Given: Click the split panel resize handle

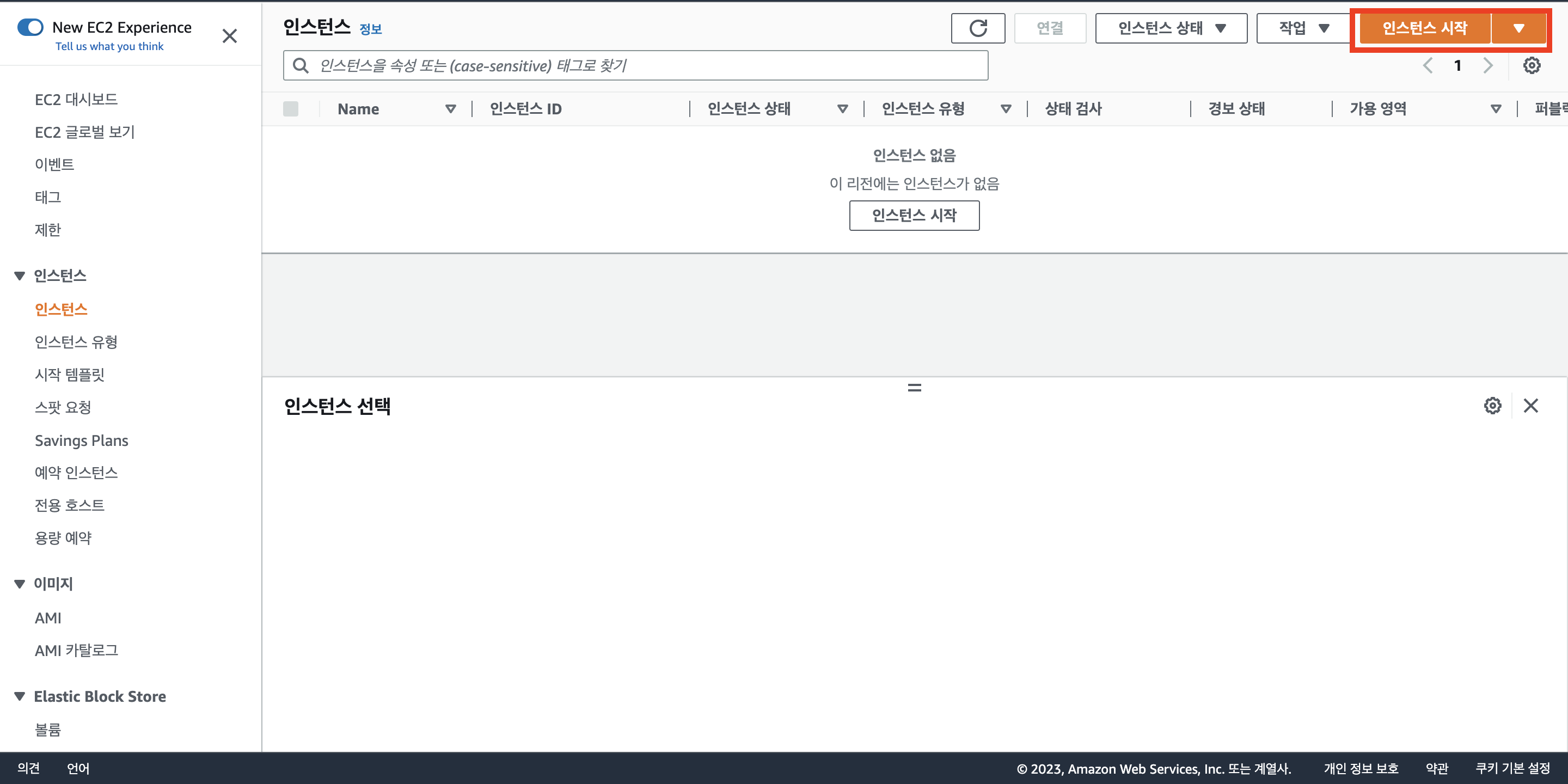Looking at the screenshot, I should pyautogui.click(x=914, y=388).
